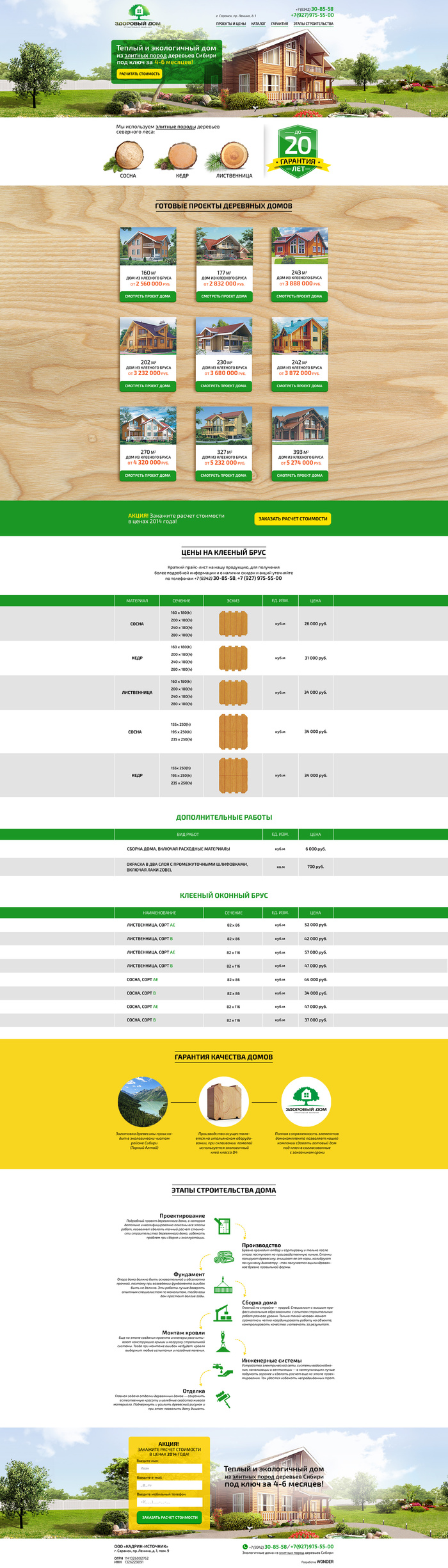This screenshot has height=1568, width=448.
Task: Focus the mobile phone input field
Action: pos(170,1502)
